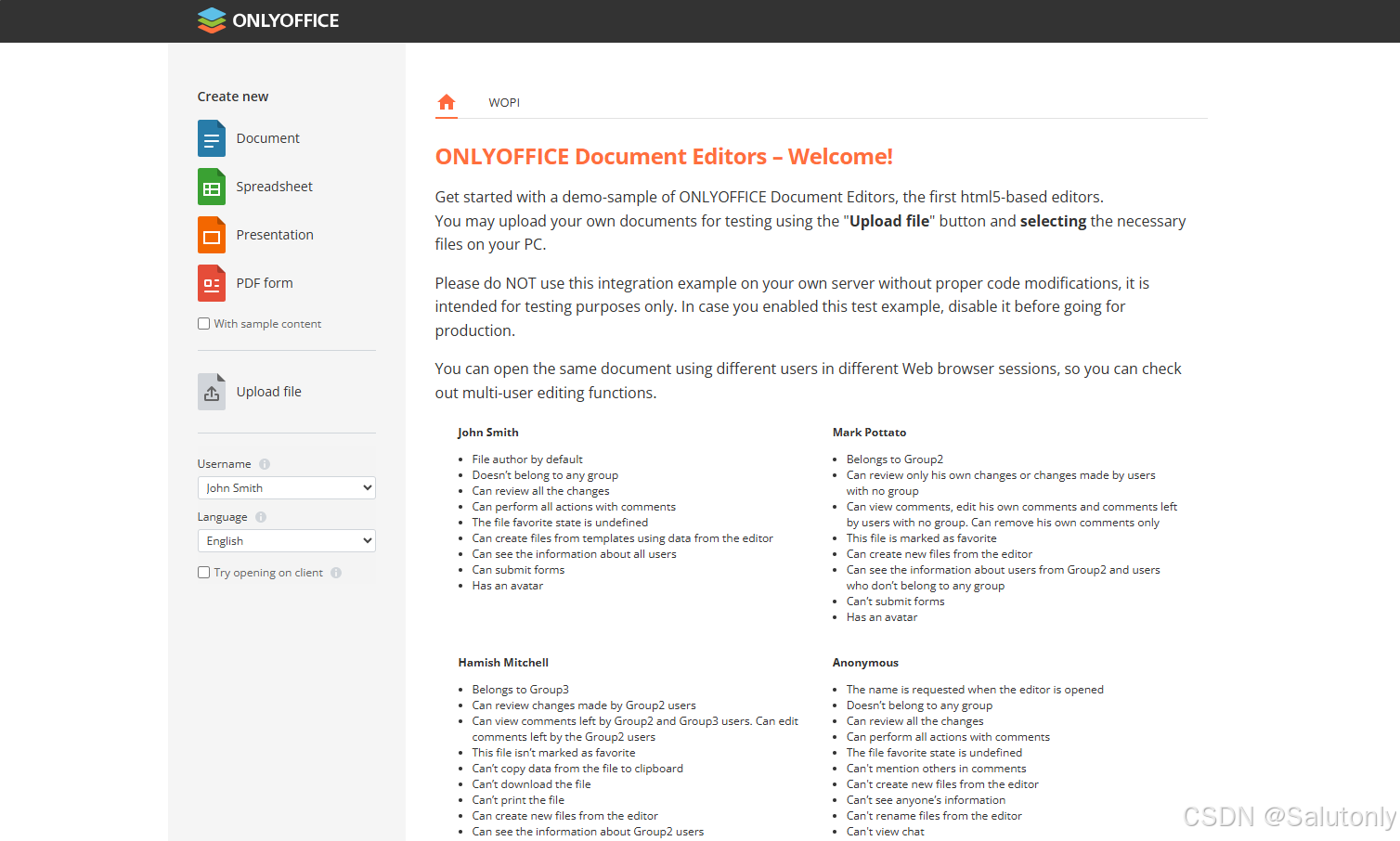Create a new PDF form via its red icon
1400x841 pixels.
pyautogui.click(x=212, y=283)
